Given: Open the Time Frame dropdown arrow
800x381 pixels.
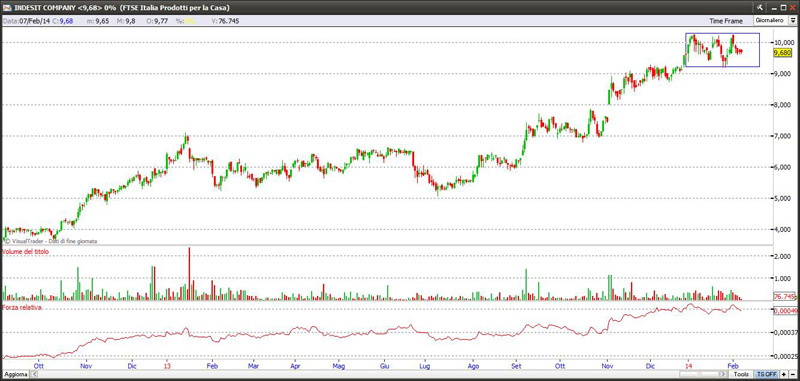Looking at the screenshot, I should pyautogui.click(x=793, y=20).
